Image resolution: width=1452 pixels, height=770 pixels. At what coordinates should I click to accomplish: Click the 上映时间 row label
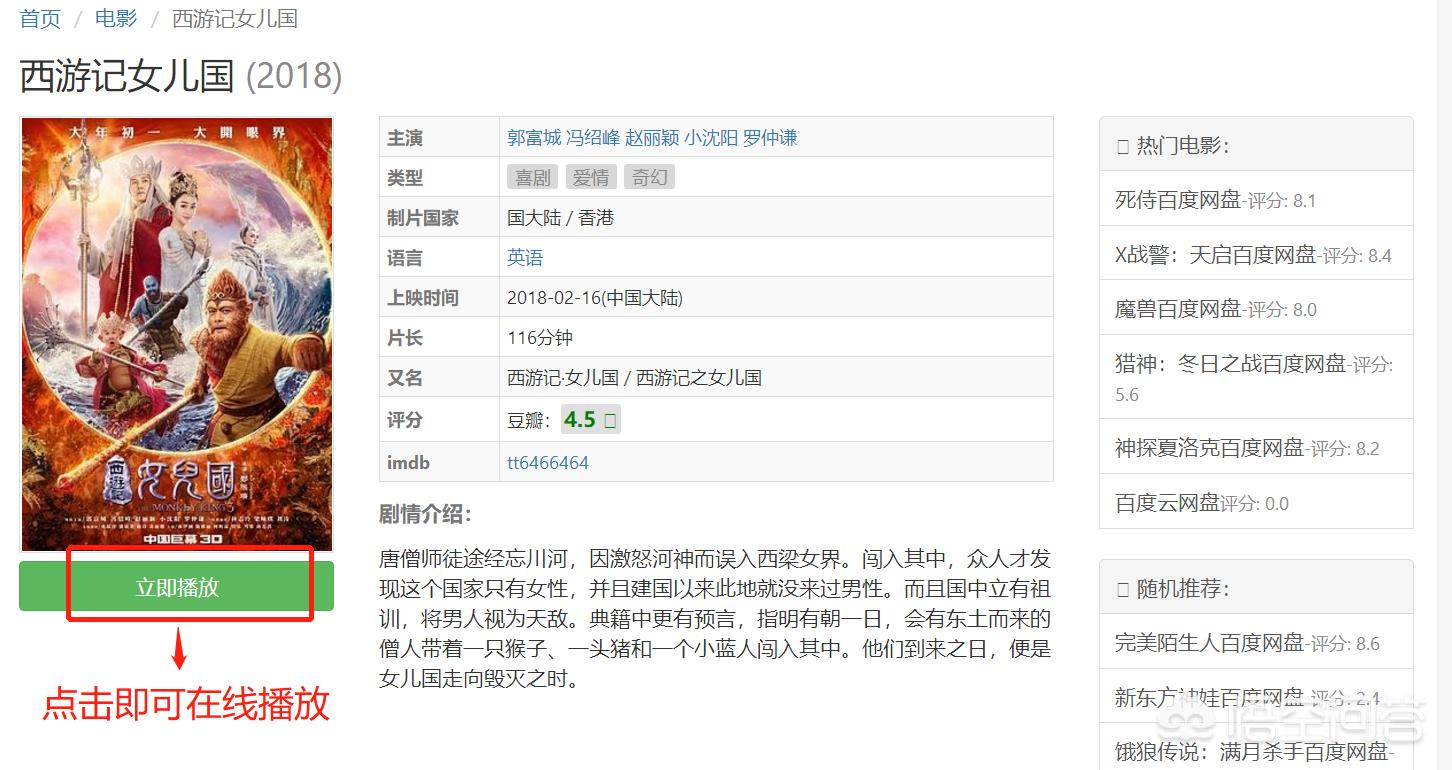click(x=423, y=297)
